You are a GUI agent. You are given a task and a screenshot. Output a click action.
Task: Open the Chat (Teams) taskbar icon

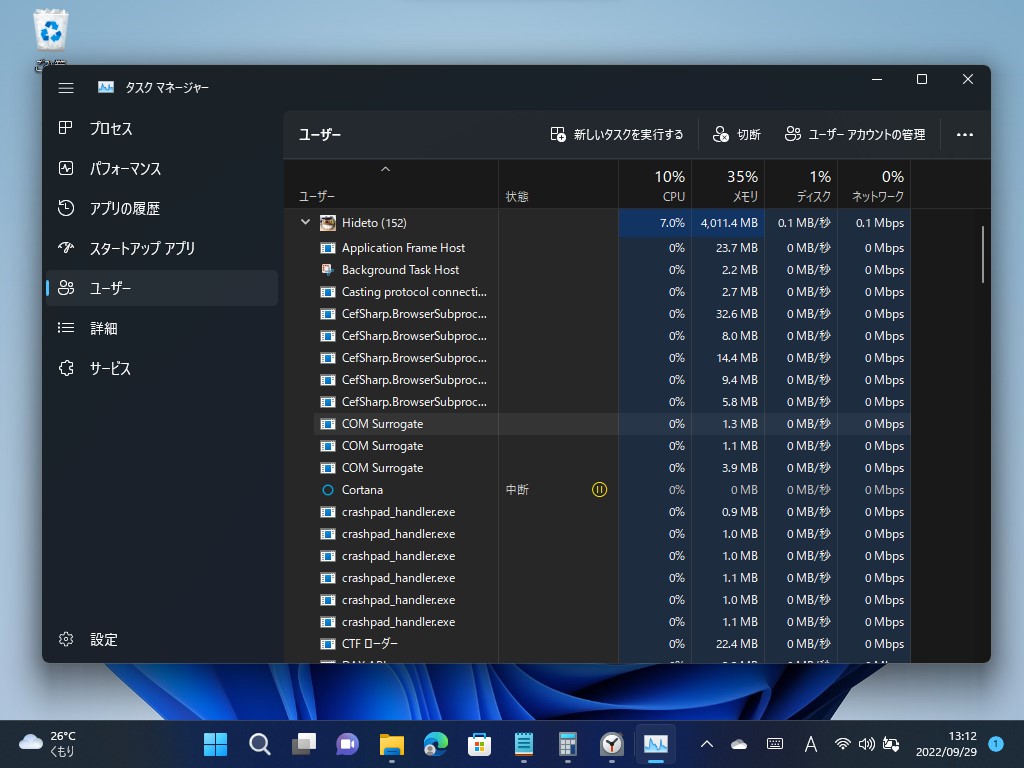coord(347,744)
